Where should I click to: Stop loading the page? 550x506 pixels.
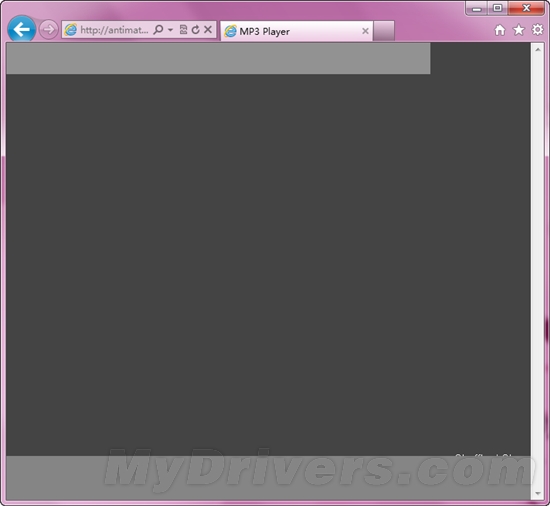(208, 29)
